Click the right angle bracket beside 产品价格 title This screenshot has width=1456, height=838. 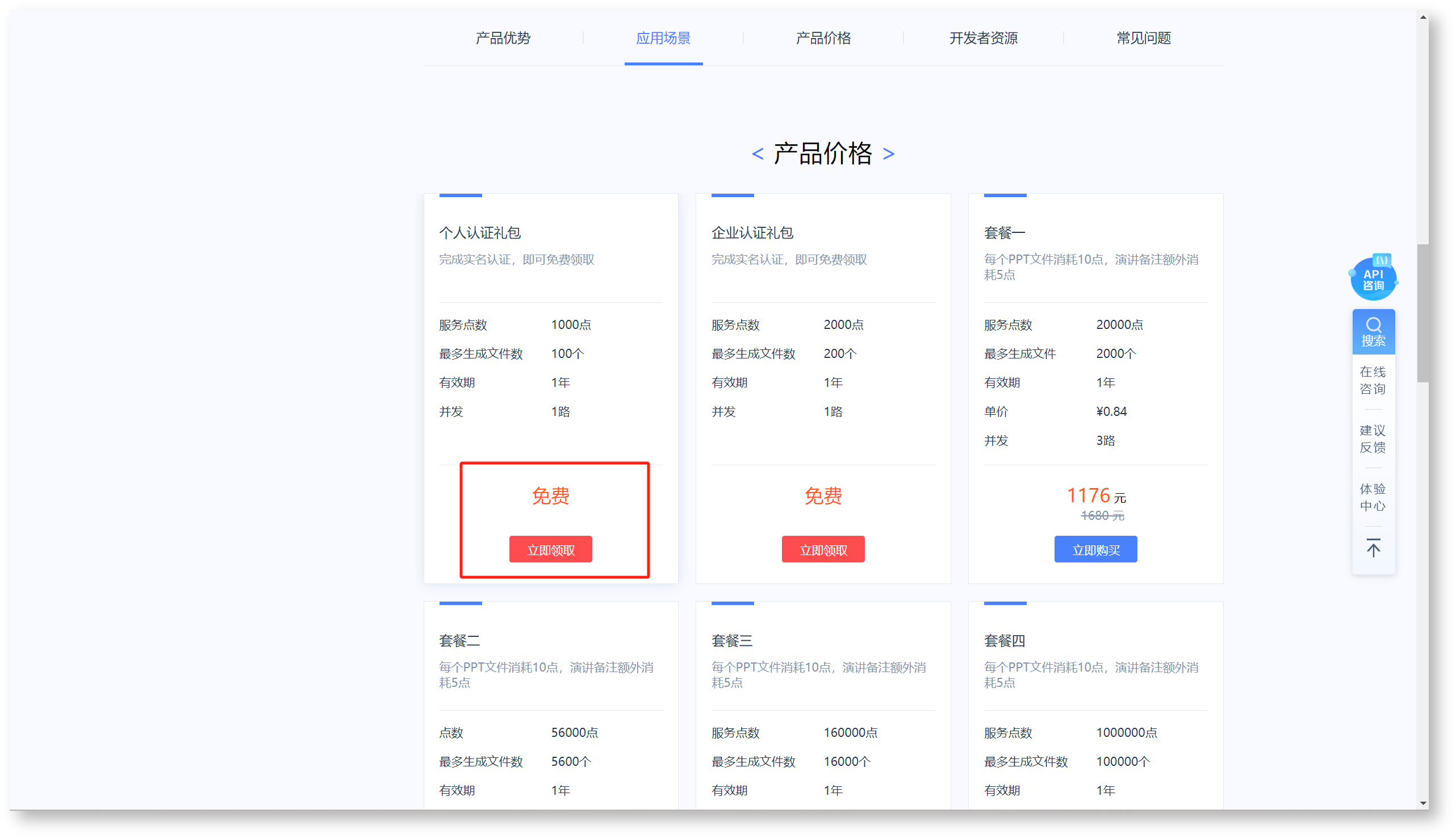pyautogui.click(x=888, y=153)
